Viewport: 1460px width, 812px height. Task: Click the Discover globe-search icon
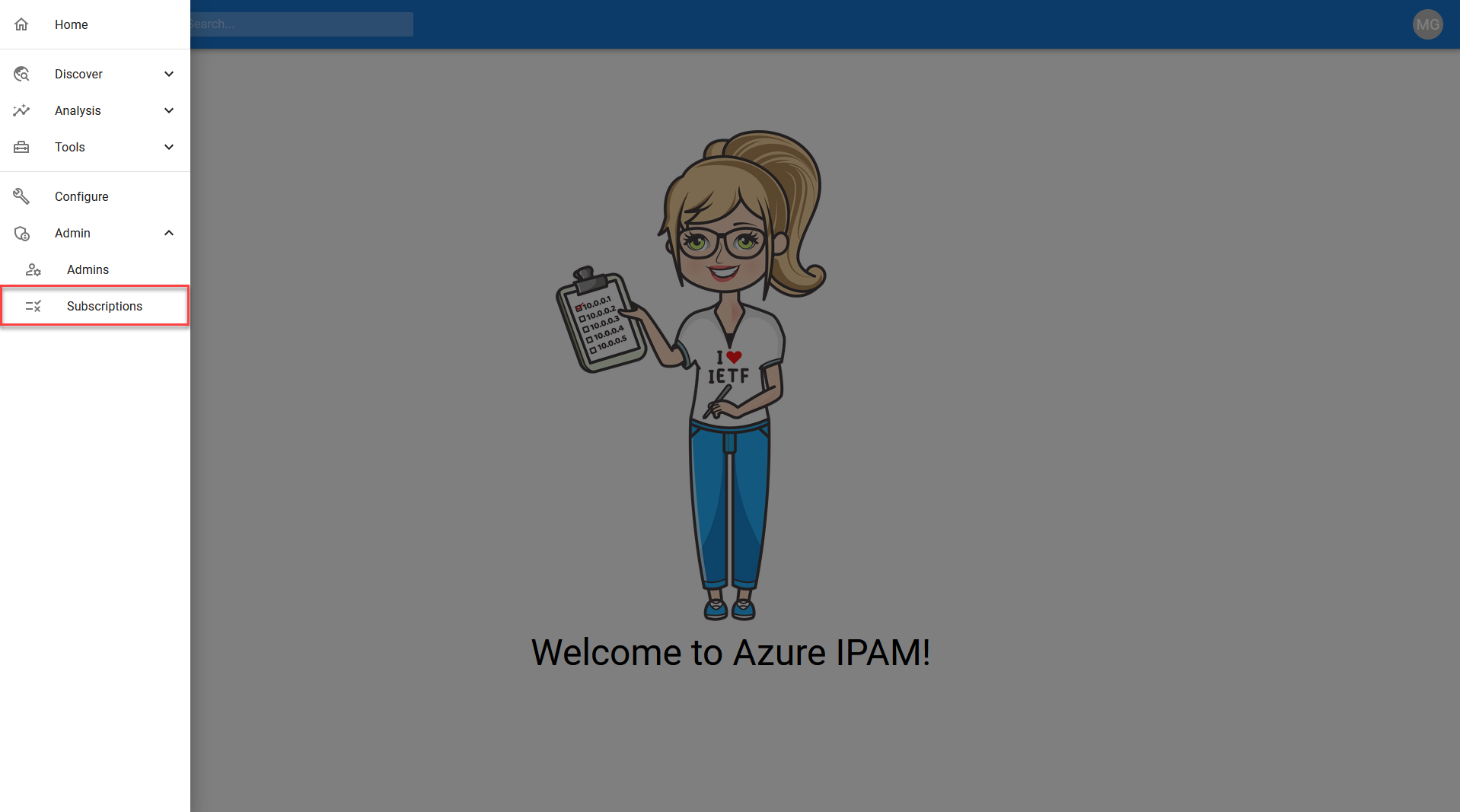tap(21, 74)
